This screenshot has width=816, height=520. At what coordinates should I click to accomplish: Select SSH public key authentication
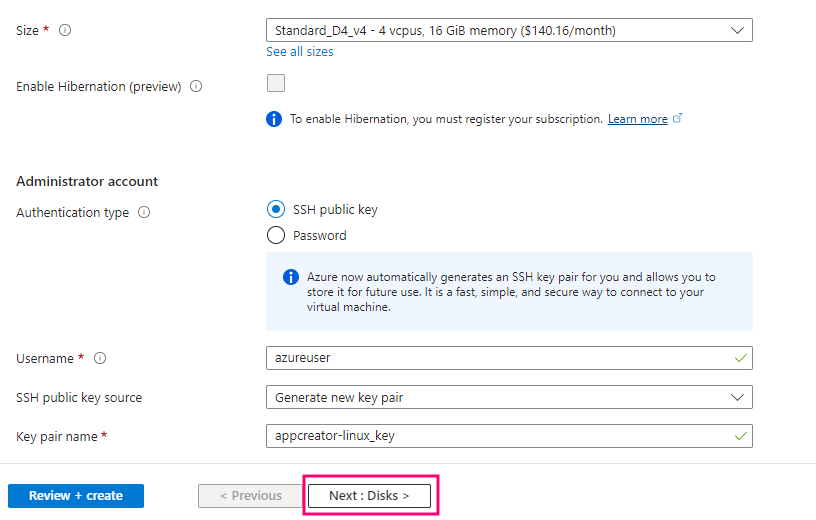276,210
